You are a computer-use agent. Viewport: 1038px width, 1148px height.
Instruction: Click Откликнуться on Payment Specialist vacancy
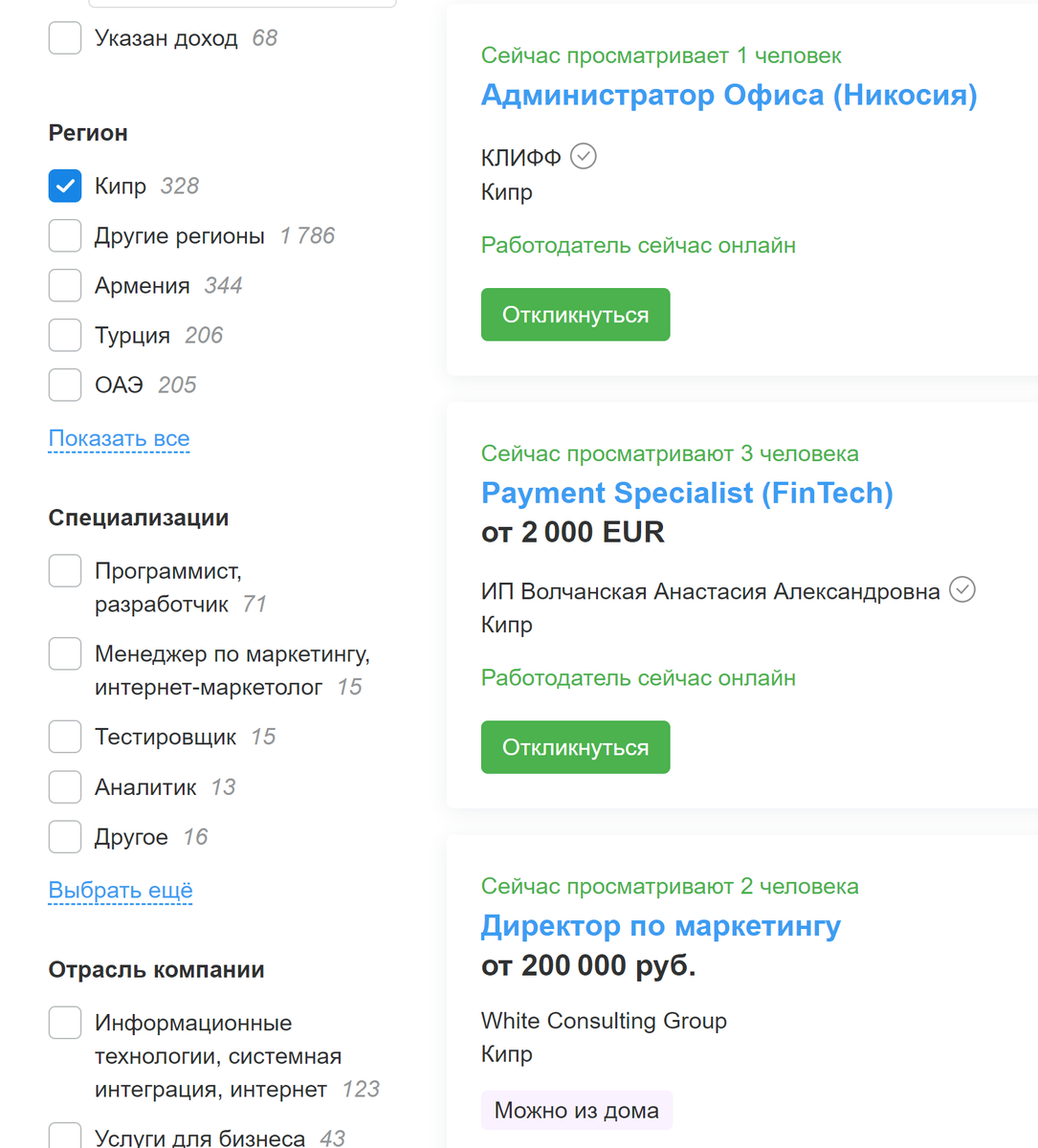click(575, 746)
